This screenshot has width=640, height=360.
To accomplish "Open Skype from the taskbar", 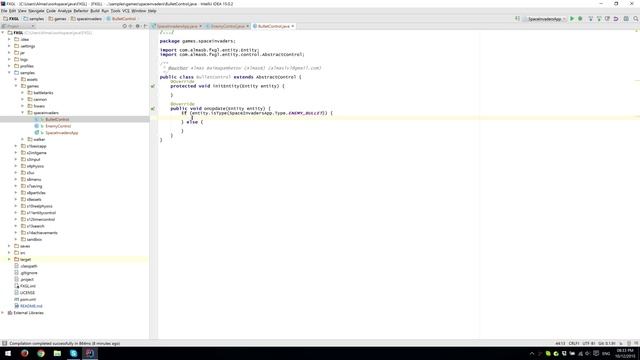I will (73, 353).
